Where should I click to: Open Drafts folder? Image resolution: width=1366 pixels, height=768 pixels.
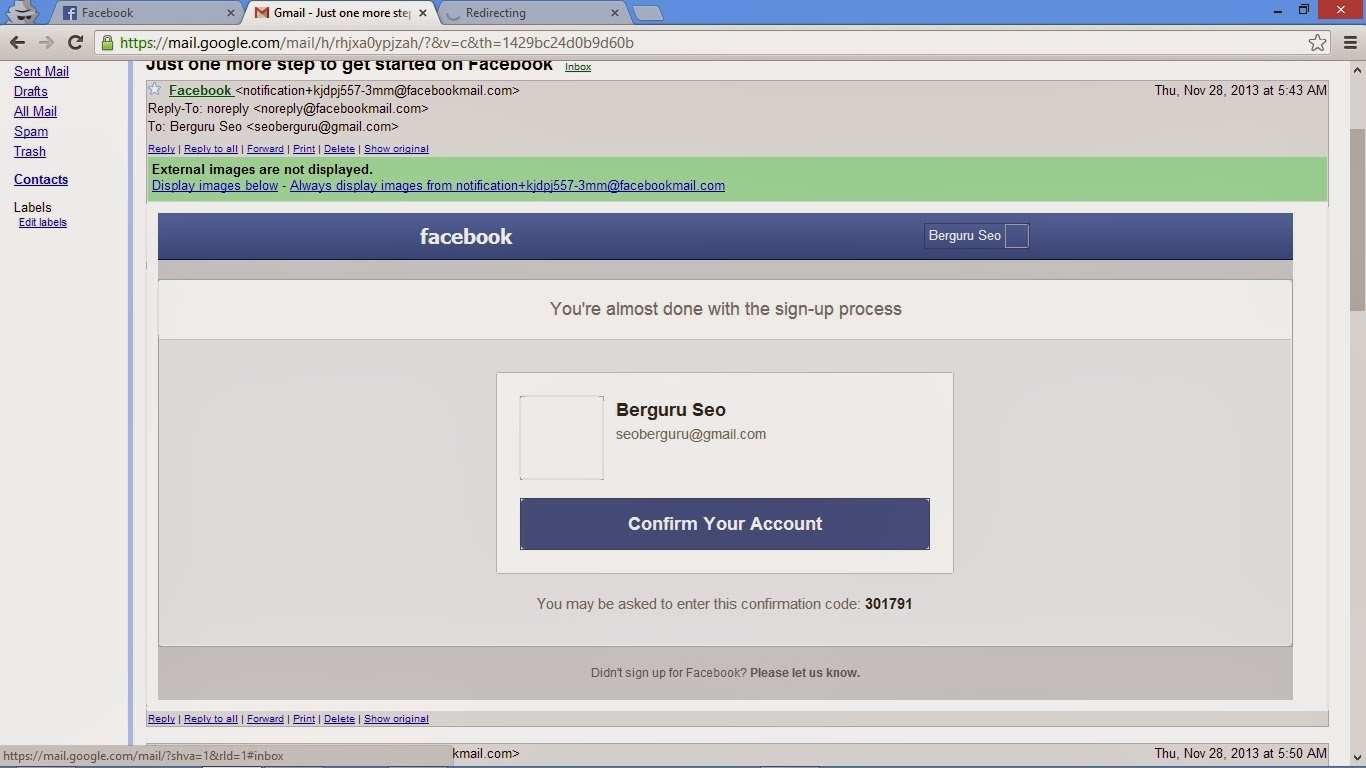point(30,91)
